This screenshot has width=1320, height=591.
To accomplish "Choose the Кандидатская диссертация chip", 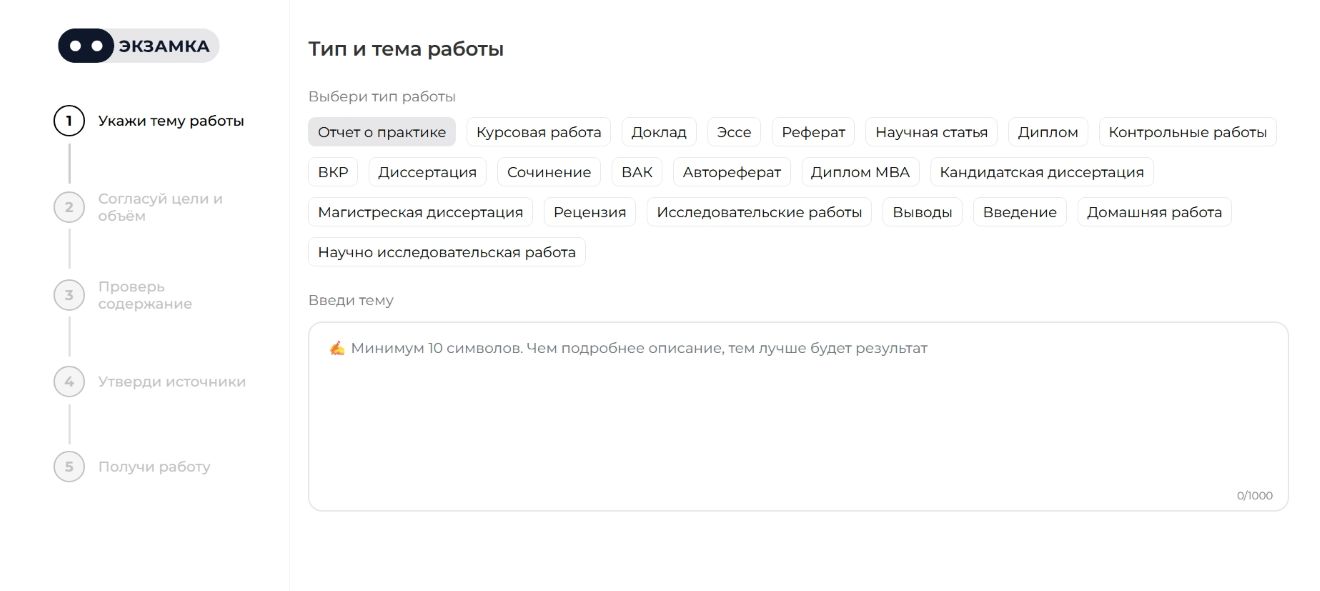I will point(1040,171).
